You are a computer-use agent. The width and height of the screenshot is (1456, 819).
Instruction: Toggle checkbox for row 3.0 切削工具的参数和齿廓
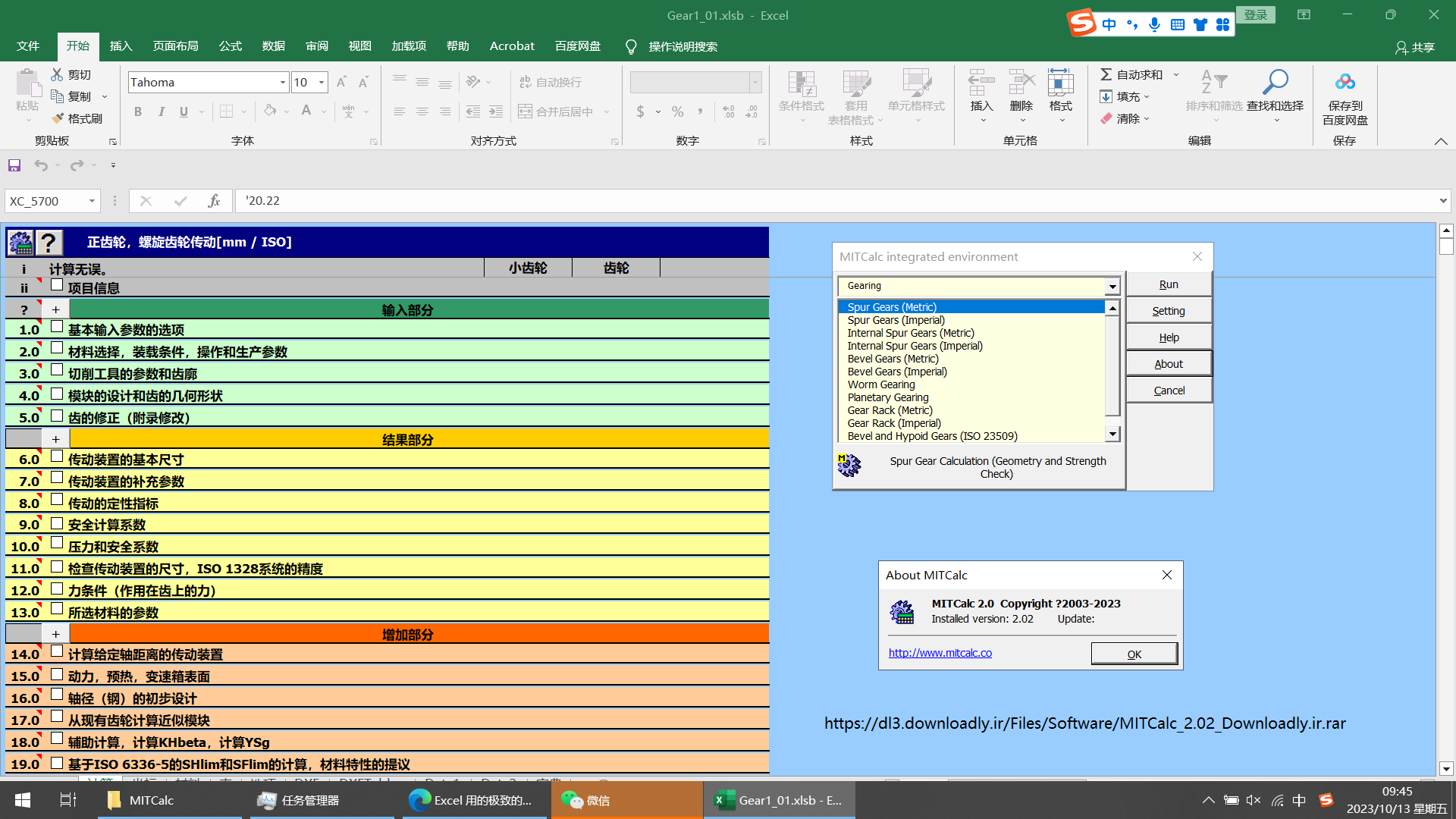point(57,369)
